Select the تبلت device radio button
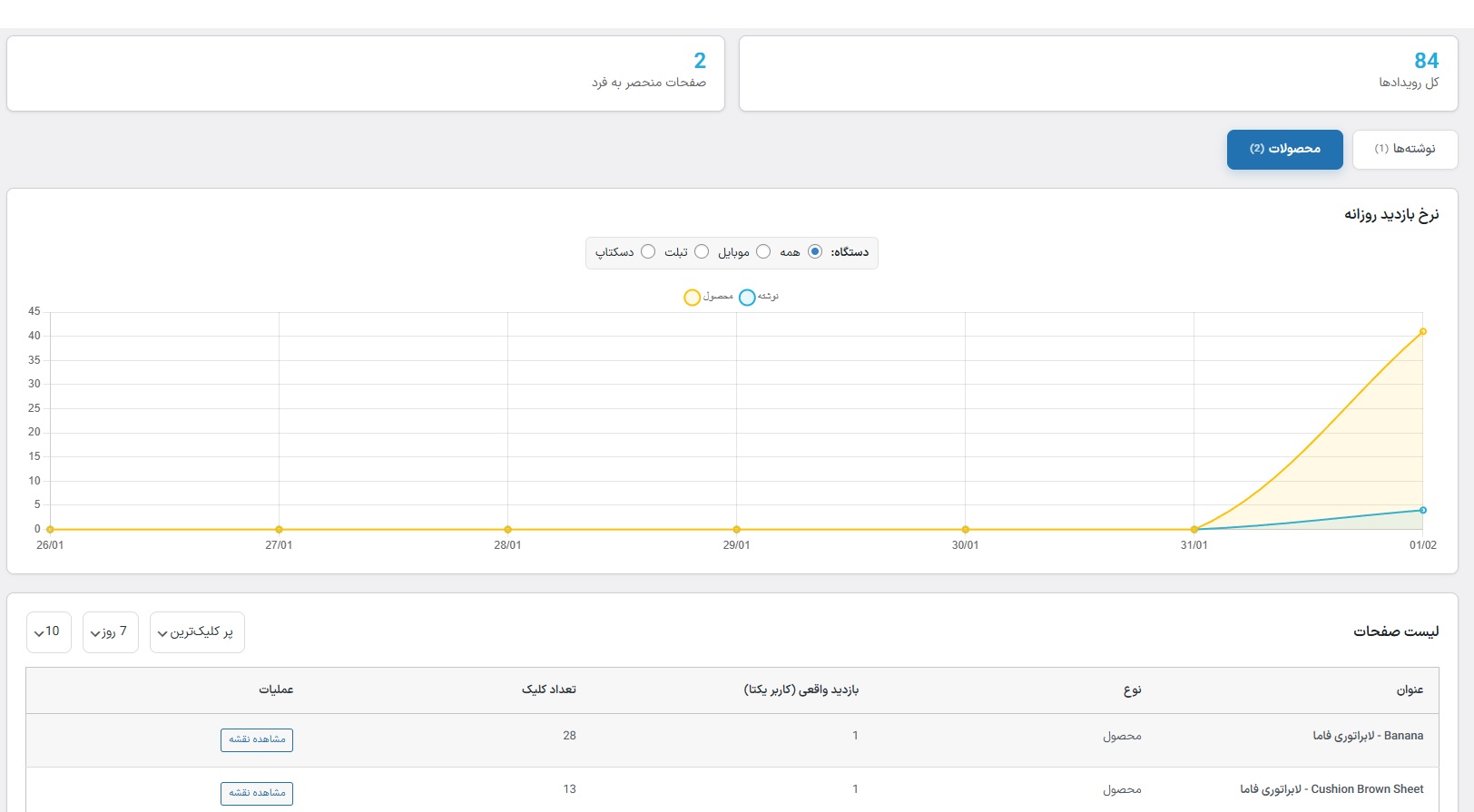This screenshot has width=1474, height=812. (x=702, y=251)
